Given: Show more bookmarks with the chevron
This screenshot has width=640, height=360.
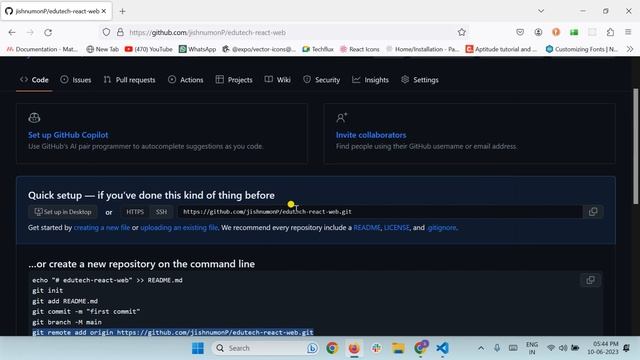Looking at the screenshot, I should pos(630,49).
